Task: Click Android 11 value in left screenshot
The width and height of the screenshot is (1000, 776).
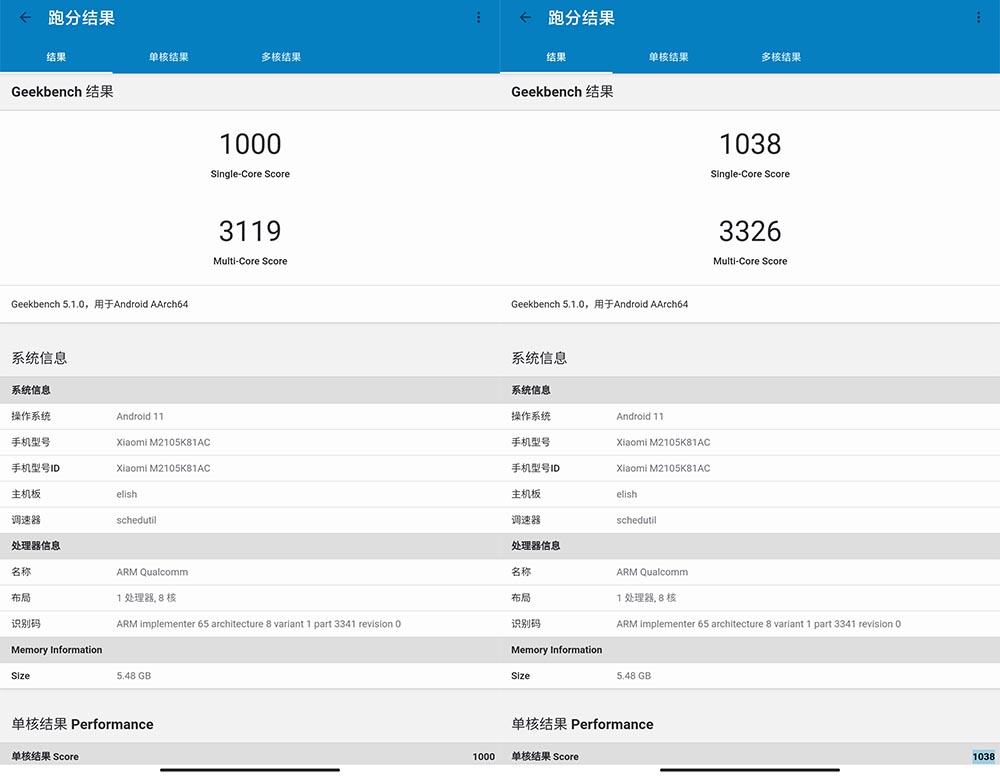Action: (140, 416)
